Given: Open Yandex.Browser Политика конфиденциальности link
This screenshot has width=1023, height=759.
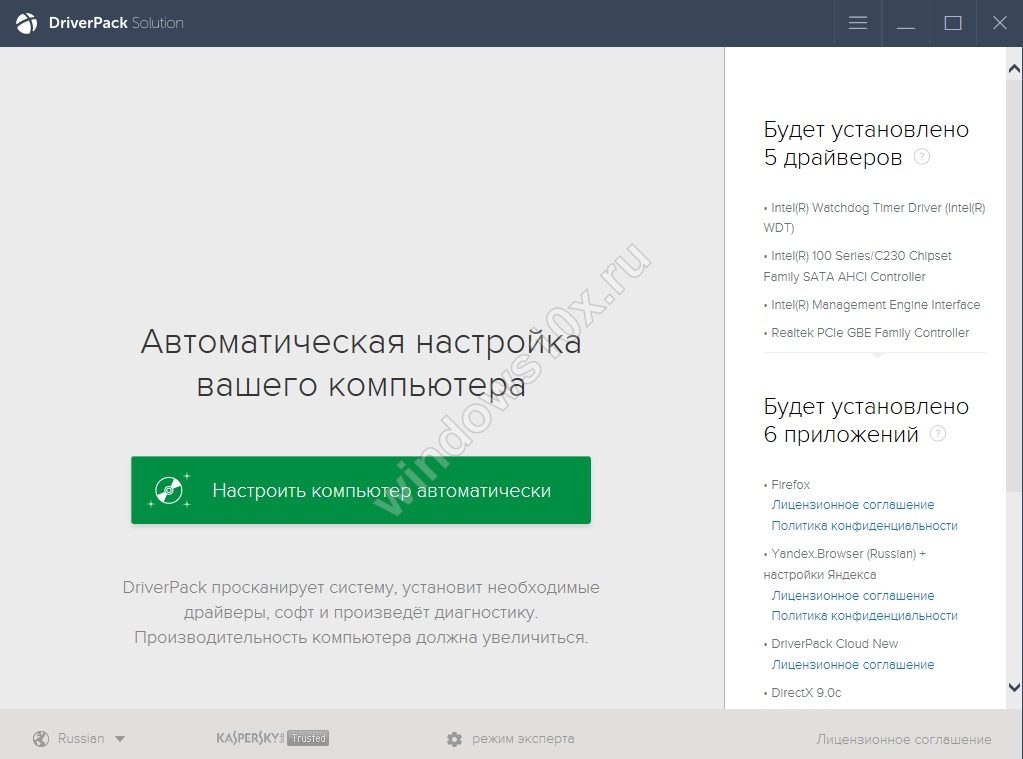Looking at the screenshot, I should [x=864, y=616].
